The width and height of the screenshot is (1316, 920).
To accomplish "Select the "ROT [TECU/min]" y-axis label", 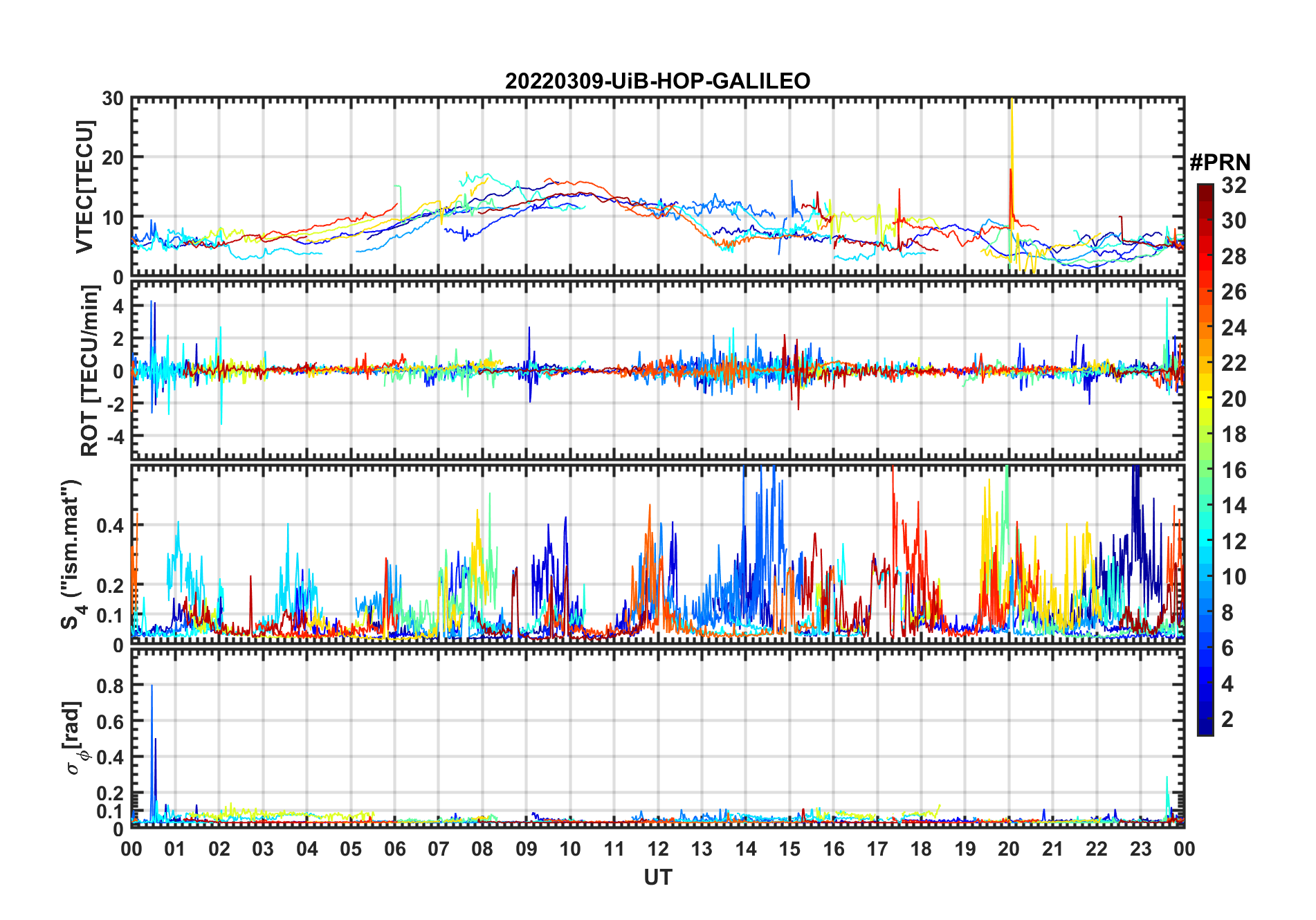I will pos(90,371).
